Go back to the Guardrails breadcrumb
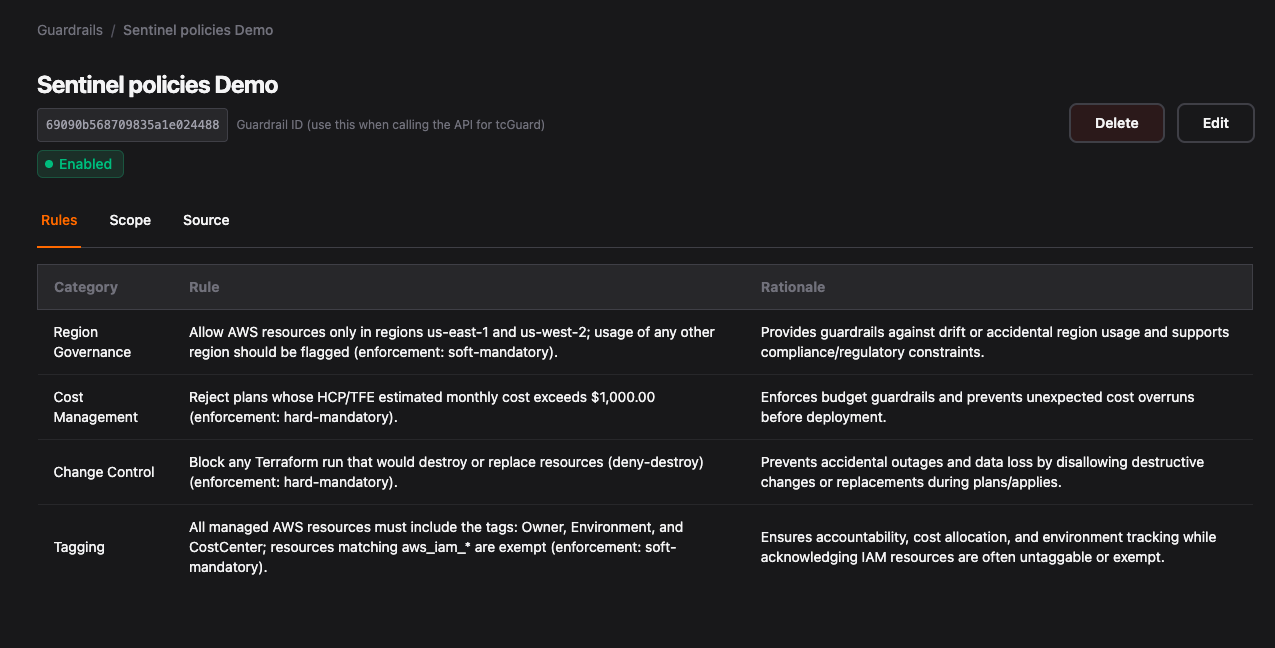Viewport: 1275px width, 648px height. (x=70, y=30)
